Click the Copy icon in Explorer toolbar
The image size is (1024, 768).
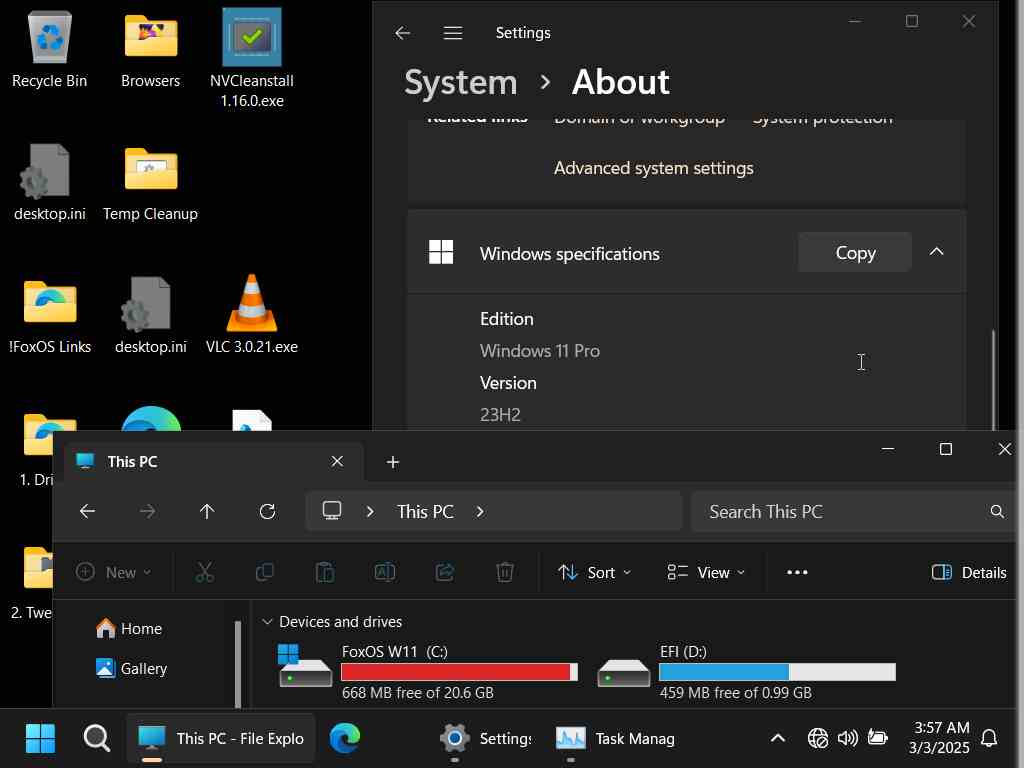coord(264,572)
